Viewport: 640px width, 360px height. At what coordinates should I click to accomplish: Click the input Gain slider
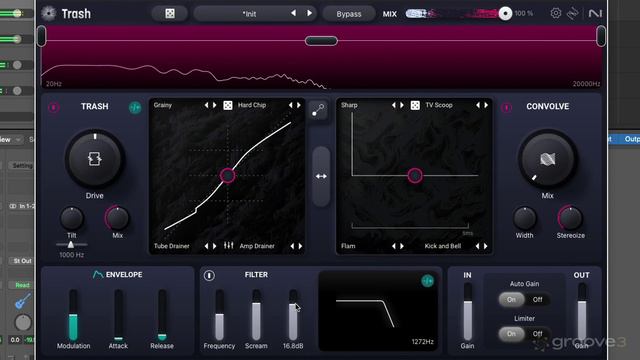[468, 312]
